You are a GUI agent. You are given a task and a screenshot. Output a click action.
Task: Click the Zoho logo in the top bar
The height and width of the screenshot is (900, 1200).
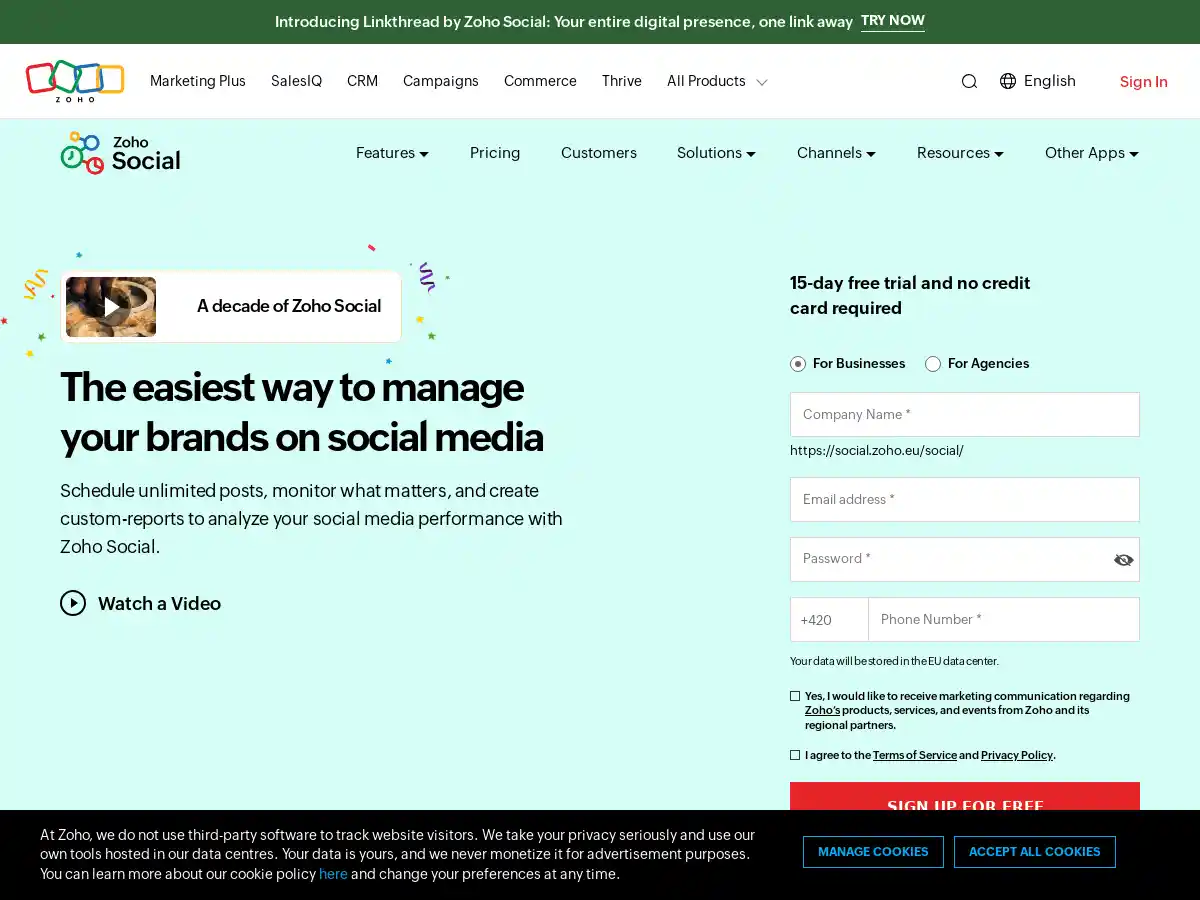tap(74, 80)
